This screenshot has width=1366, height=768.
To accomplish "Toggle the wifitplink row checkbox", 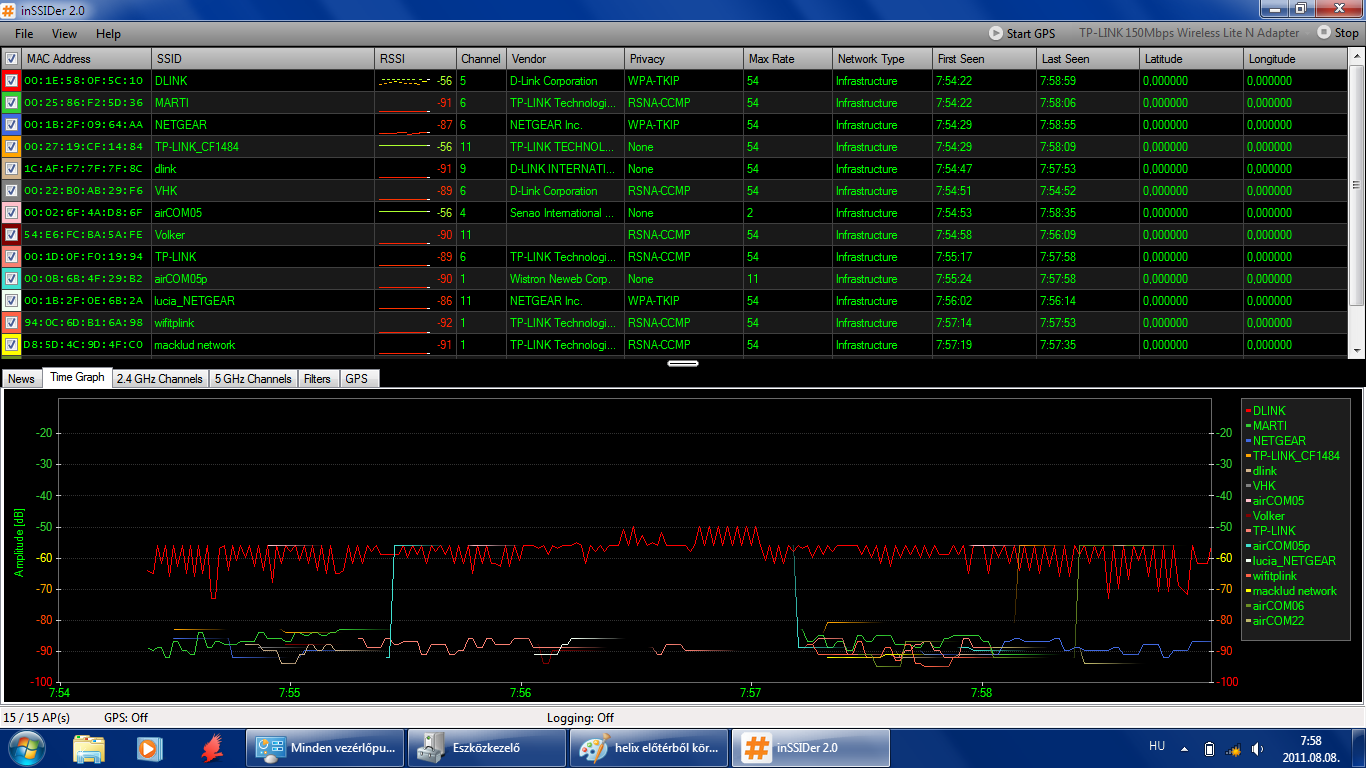I will 11,323.
